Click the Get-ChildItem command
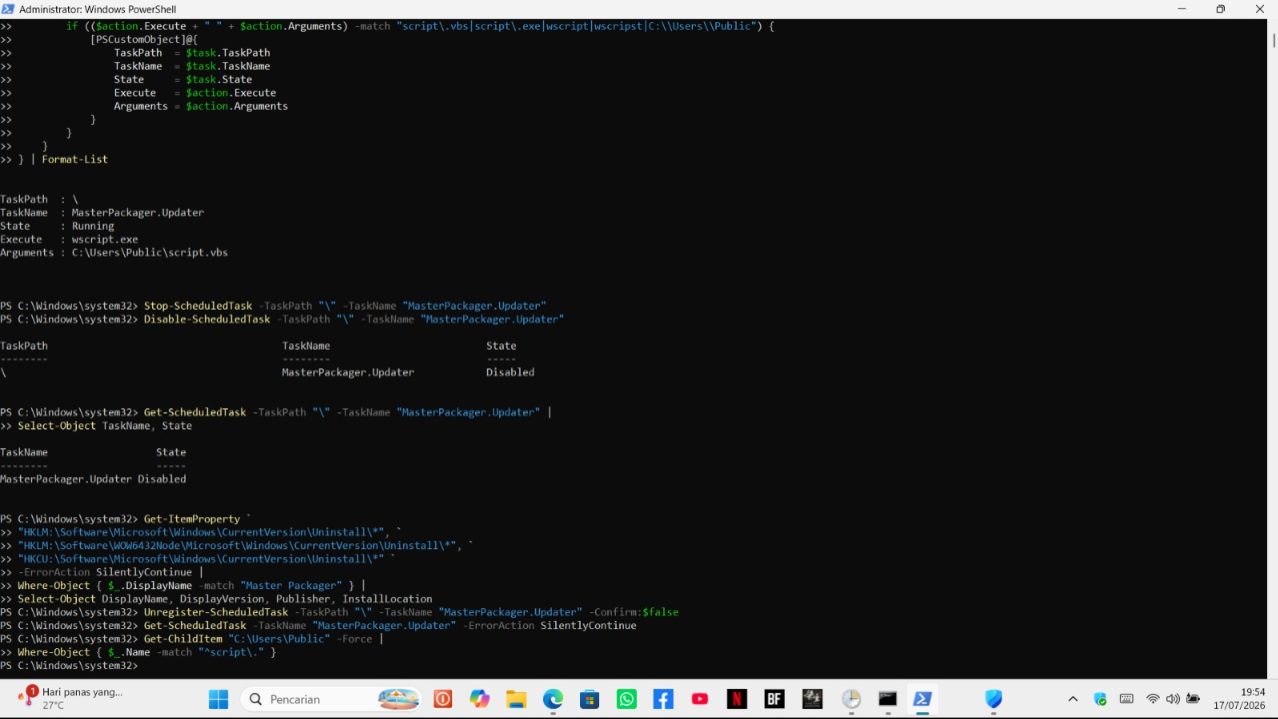1278x719 pixels. (x=183, y=639)
